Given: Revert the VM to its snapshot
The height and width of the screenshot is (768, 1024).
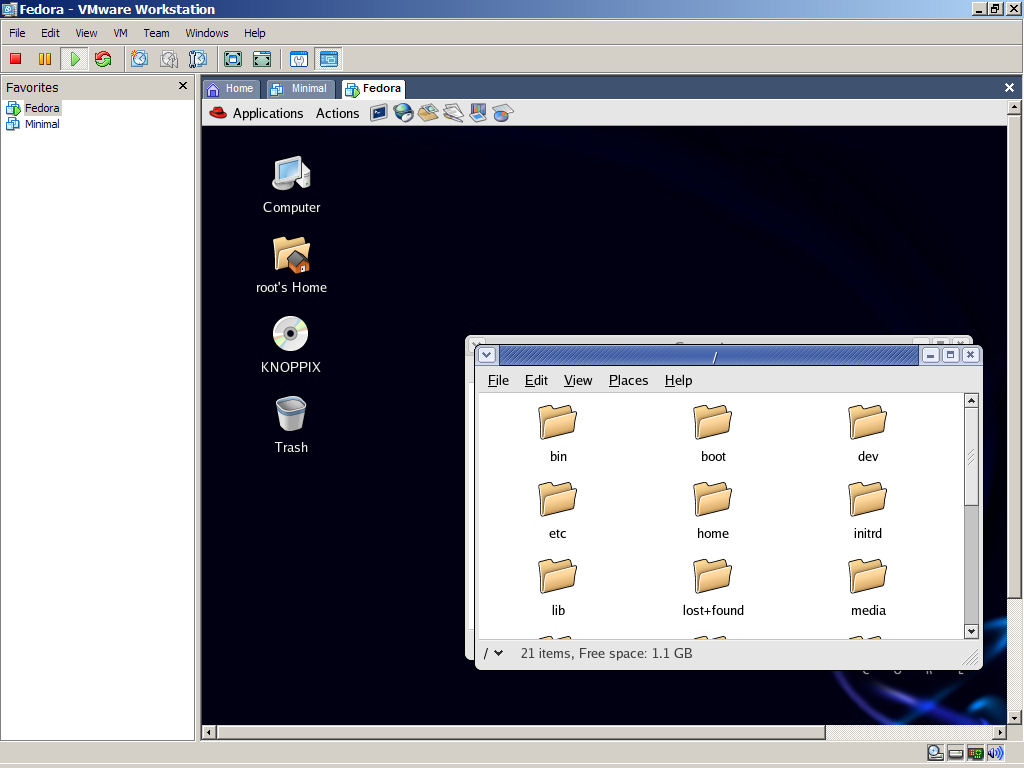Looking at the screenshot, I should 168,59.
